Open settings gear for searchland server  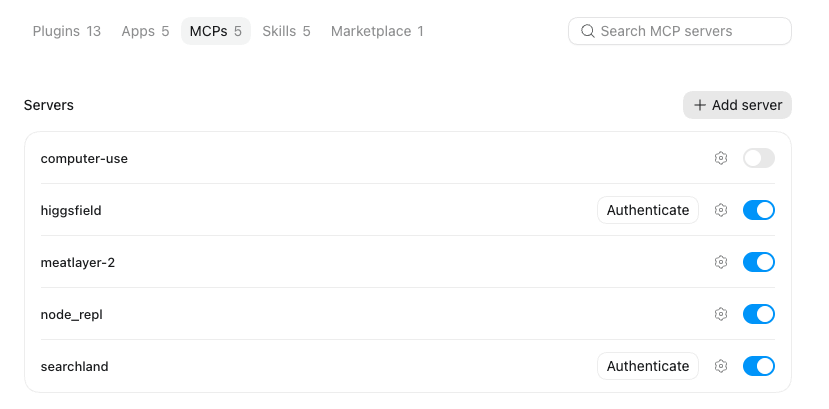721,366
